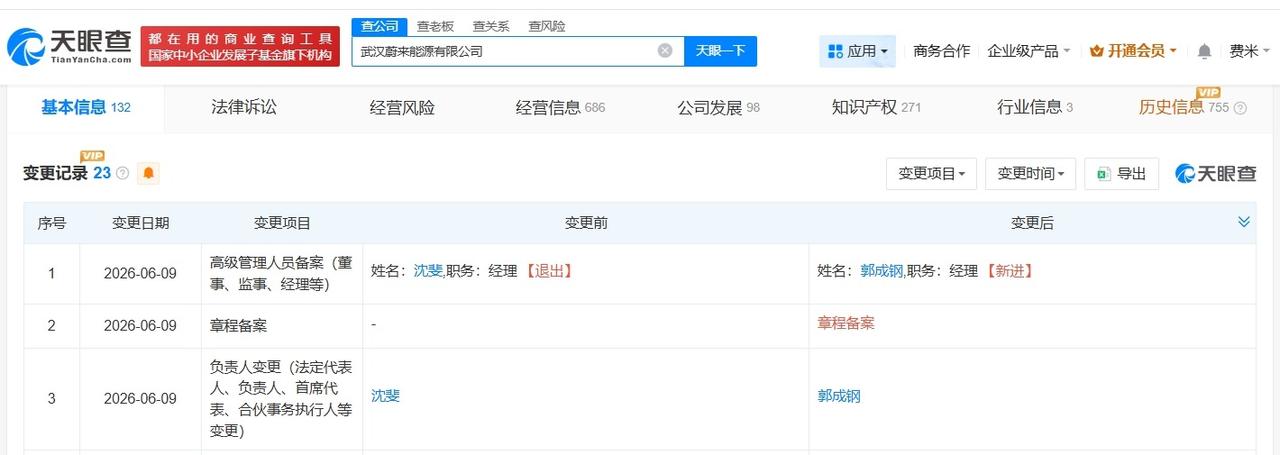The height and width of the screenshot is (455, 1280).
Task: Switch to the 经营风险 tab
Action: click(x=402, y=108)
